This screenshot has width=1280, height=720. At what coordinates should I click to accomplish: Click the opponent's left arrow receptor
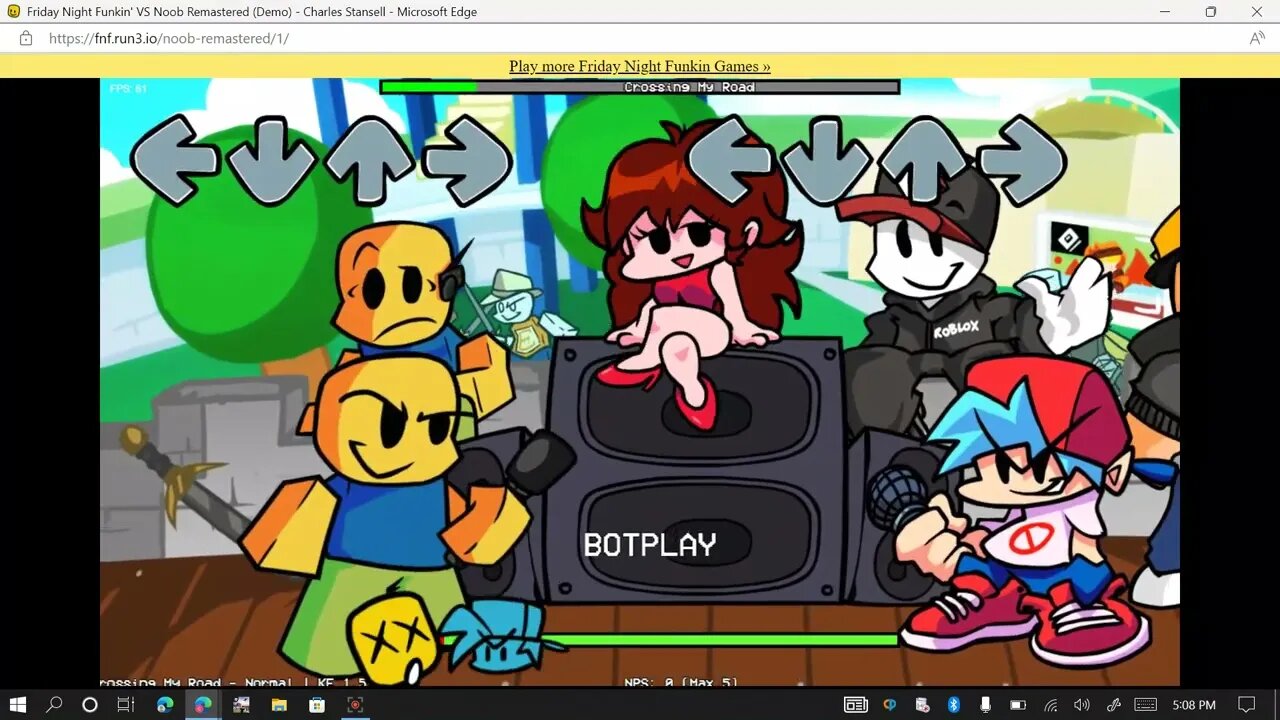174,160
